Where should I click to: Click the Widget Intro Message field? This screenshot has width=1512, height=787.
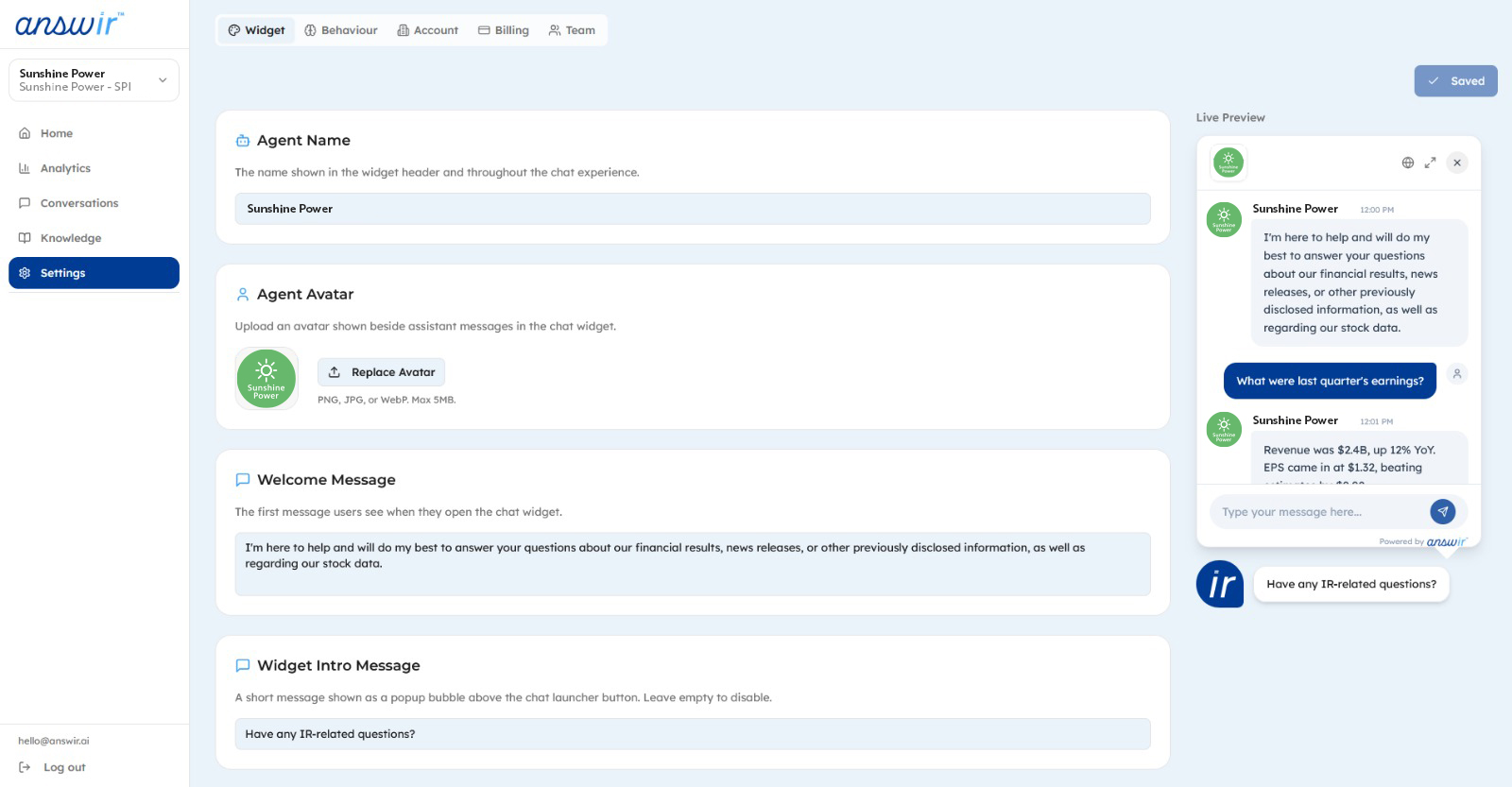click(692, 734)
